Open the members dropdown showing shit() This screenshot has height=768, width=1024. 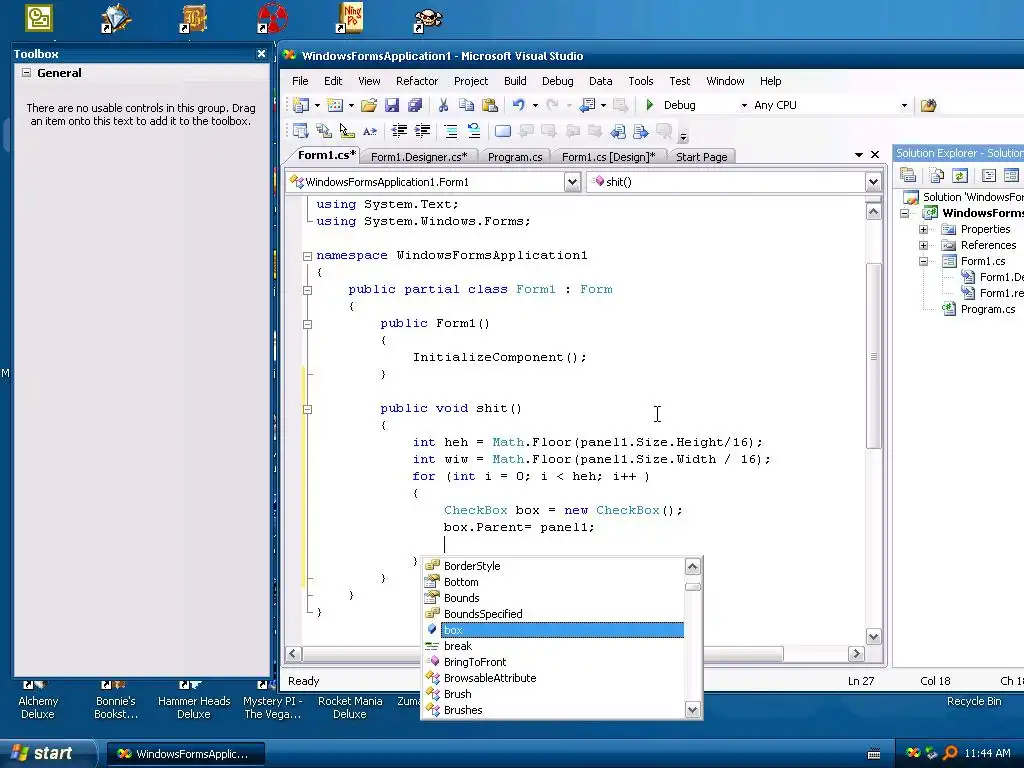click(x=873, y=182)
